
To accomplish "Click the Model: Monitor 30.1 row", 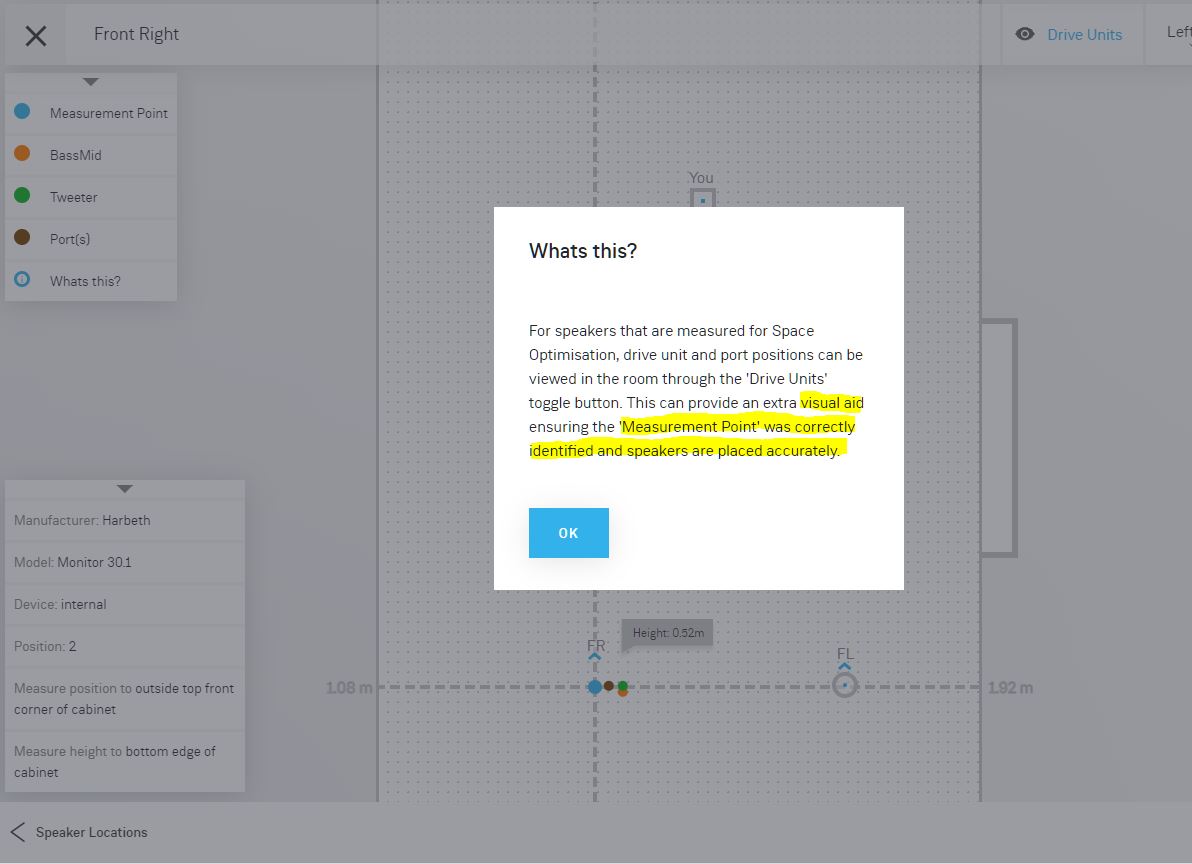I will [125, 562].
